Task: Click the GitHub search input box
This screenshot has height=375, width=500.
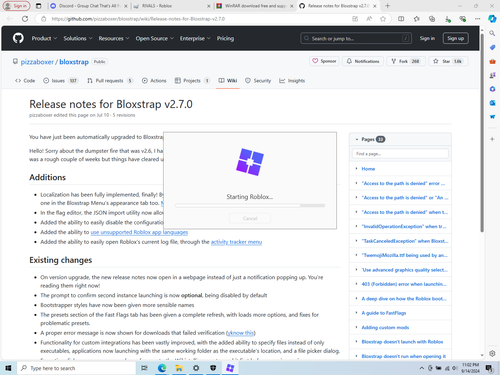Action: (356, 38)
